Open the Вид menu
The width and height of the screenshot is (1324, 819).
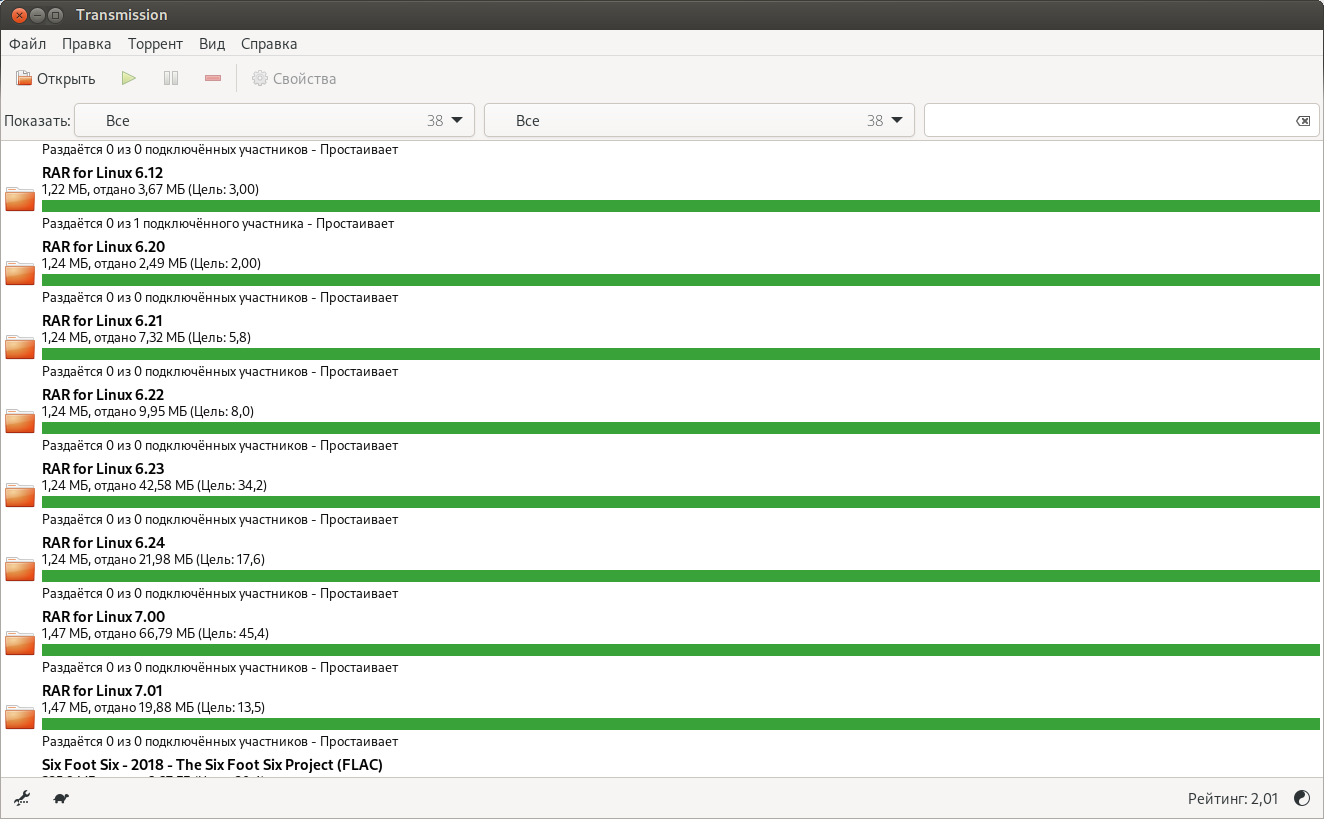tap(212, 44)
